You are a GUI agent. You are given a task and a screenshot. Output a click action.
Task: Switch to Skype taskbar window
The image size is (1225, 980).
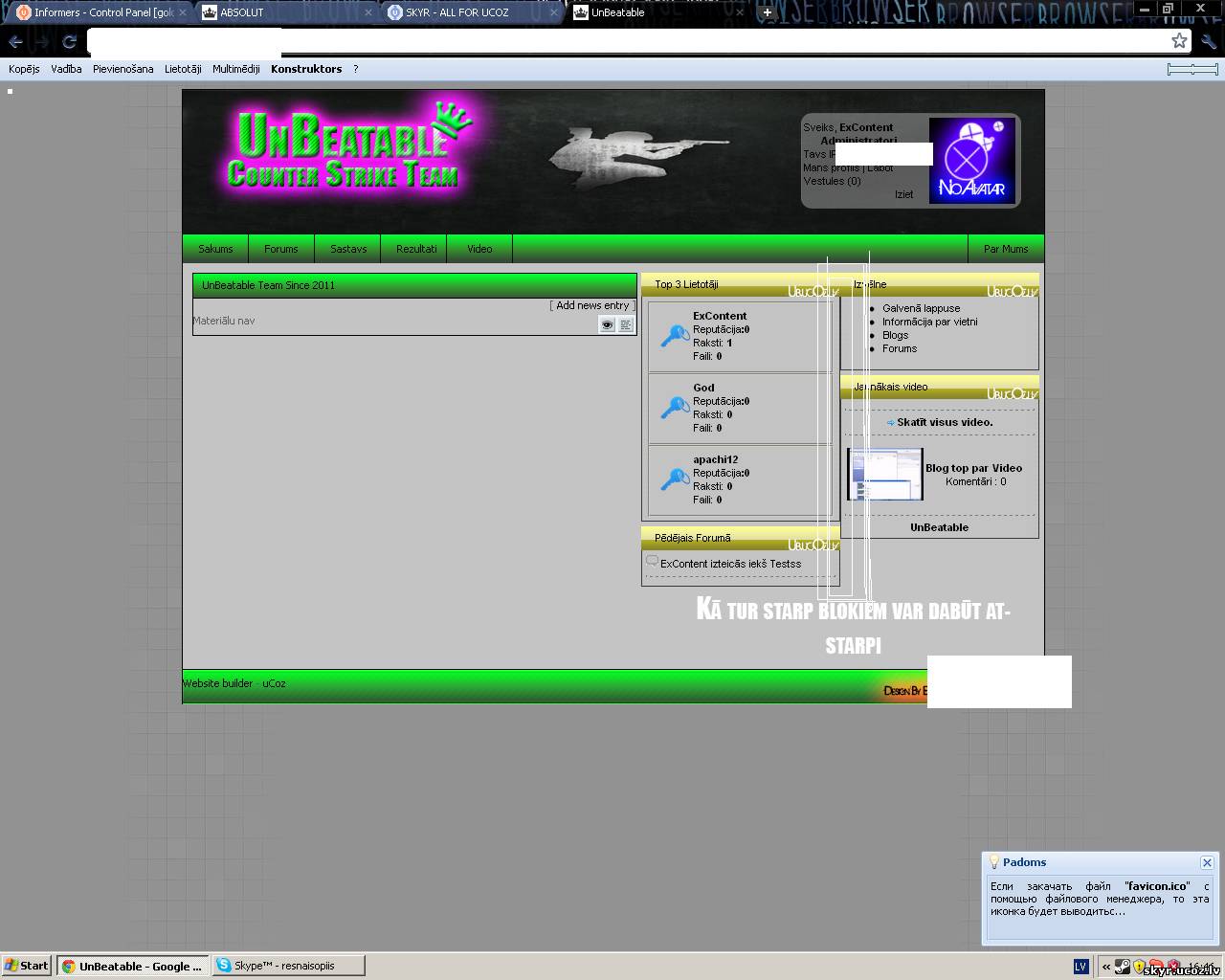(x=288, y=966)
